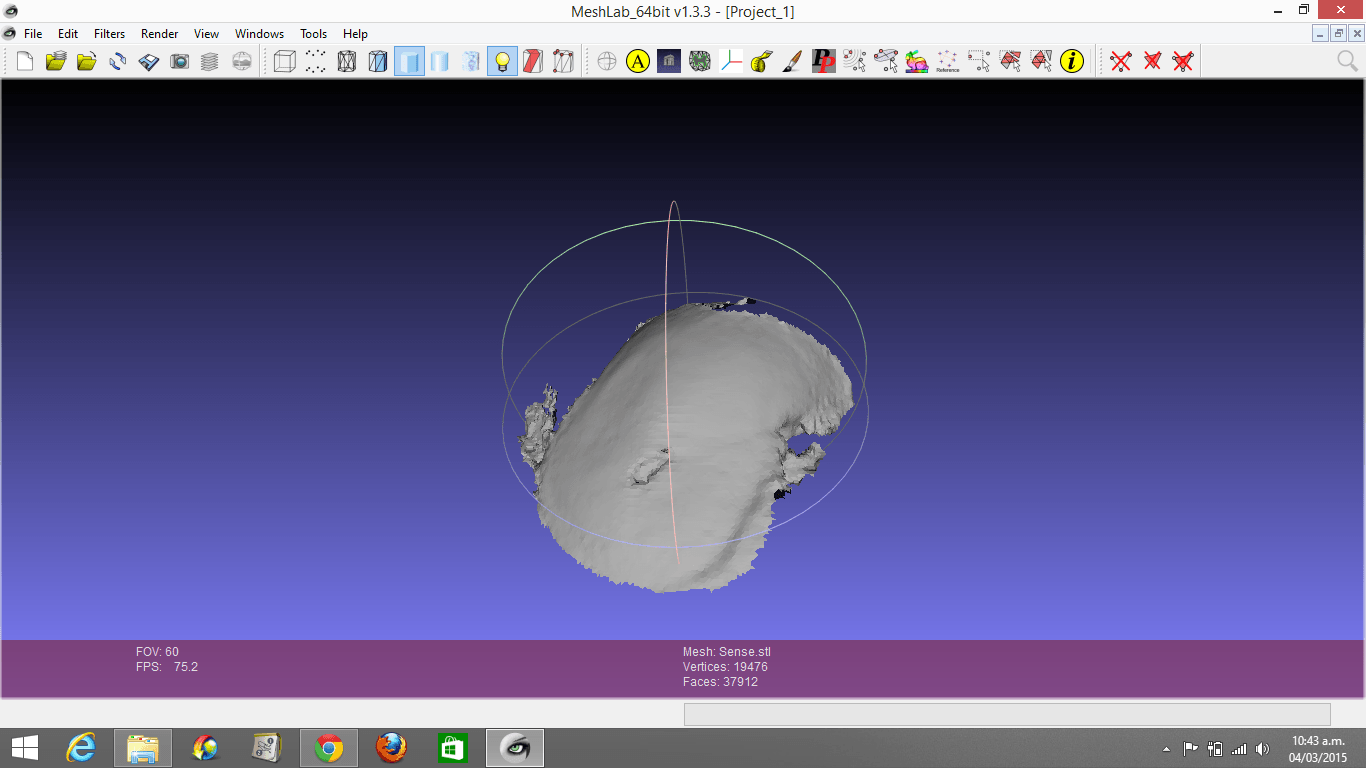Create a new empty project
Screen dimensions: 1366x768
[x=25, y=62]
